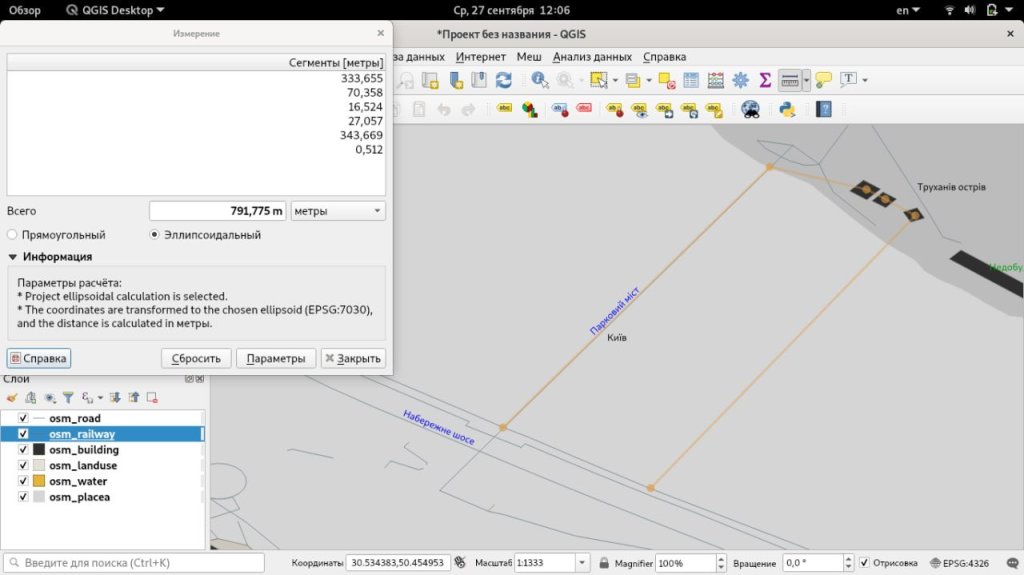Click the Identify Features tool icon
The image size is (1024, 575).
tap(539, 80)
